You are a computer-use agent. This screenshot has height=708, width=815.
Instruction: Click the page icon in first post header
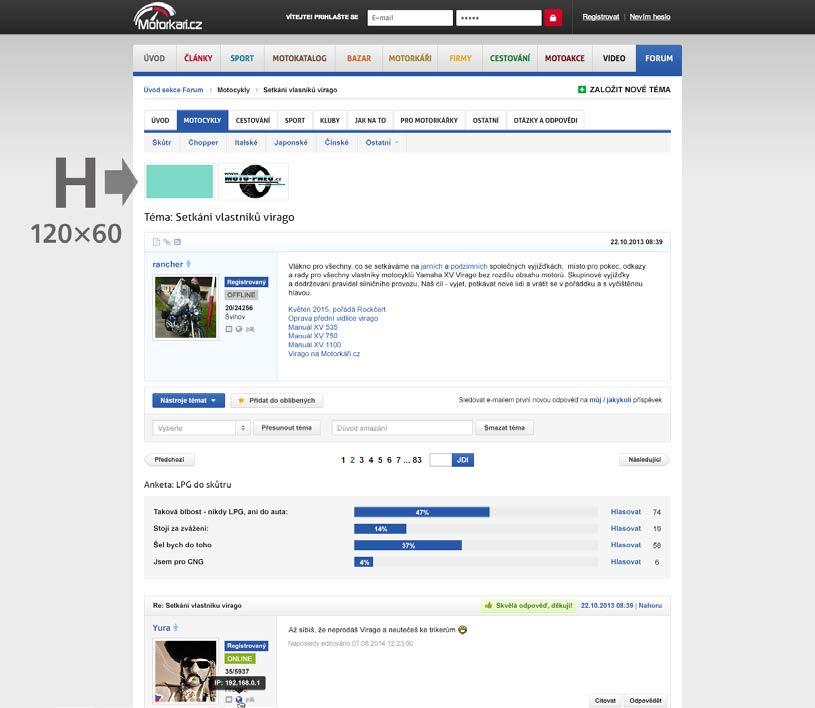pyautogui.click(x=156, y=242)
